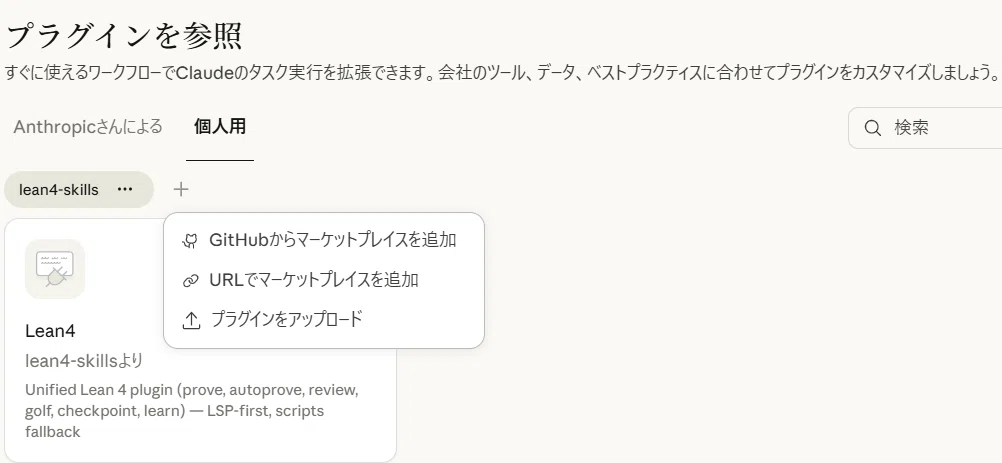The width and height of the screenshot is (1002, 463).
Task: Switch to the Anthropicさんによる tab
Action: pyautogui.click(x=88, y=126)
